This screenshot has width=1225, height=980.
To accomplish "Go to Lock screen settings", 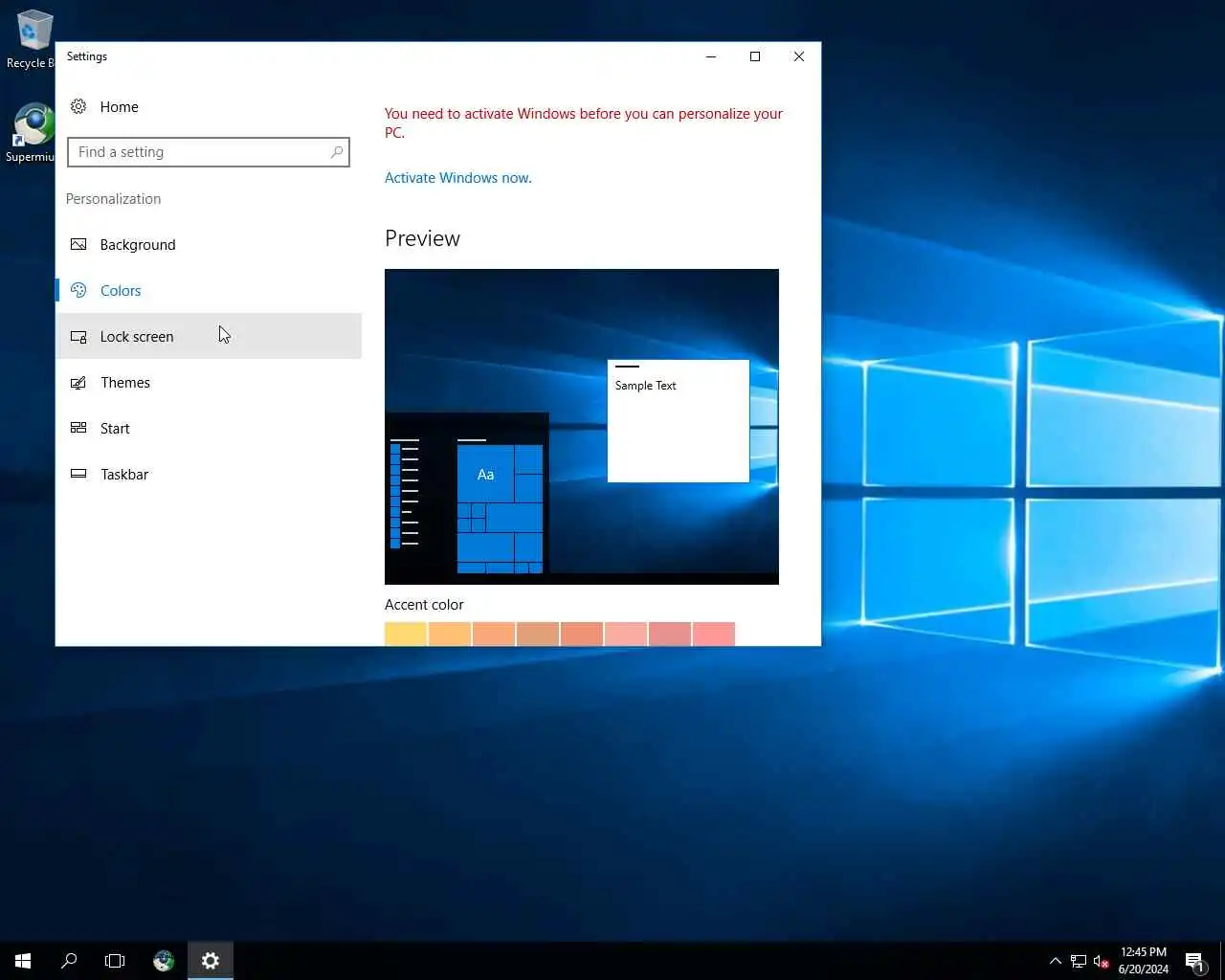I will coord(209,336).
